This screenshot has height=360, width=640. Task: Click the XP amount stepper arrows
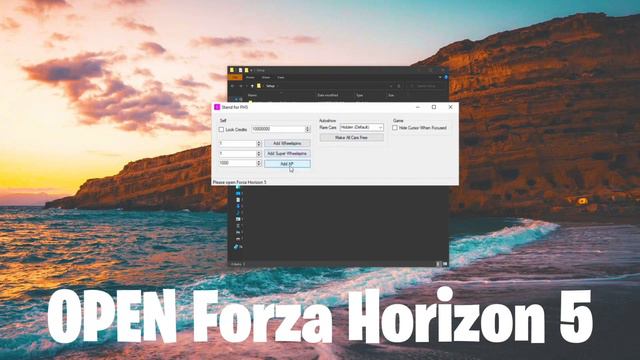(259, 163)
